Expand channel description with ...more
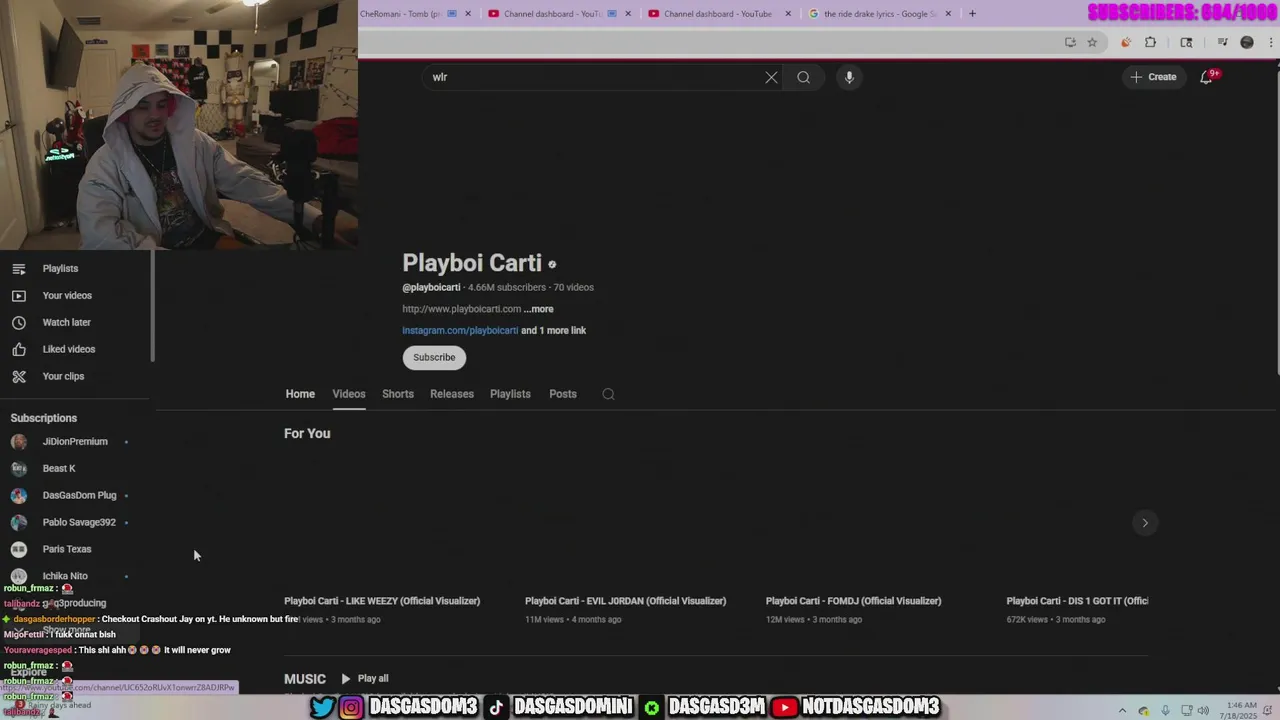The width and height of the screenshot is (1280, 720). [x=538, y=309]
